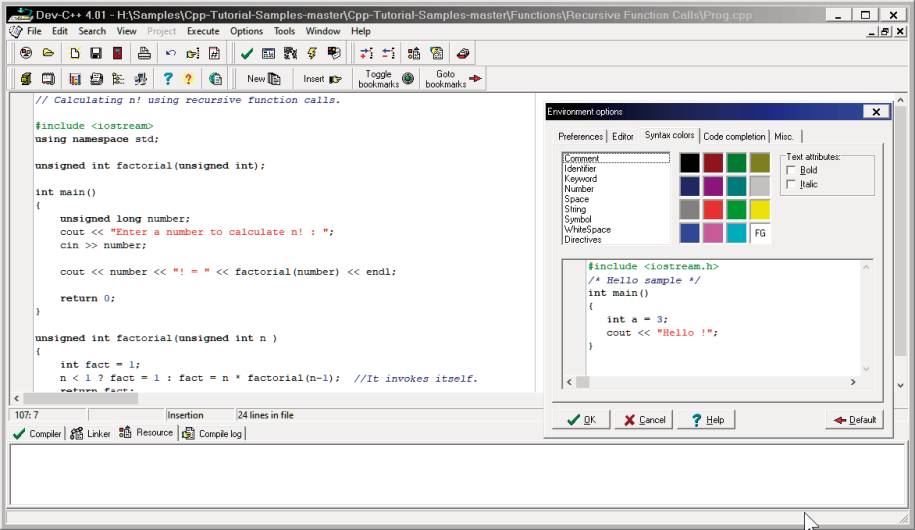Reset colors with the Default button

coord(855,420)
